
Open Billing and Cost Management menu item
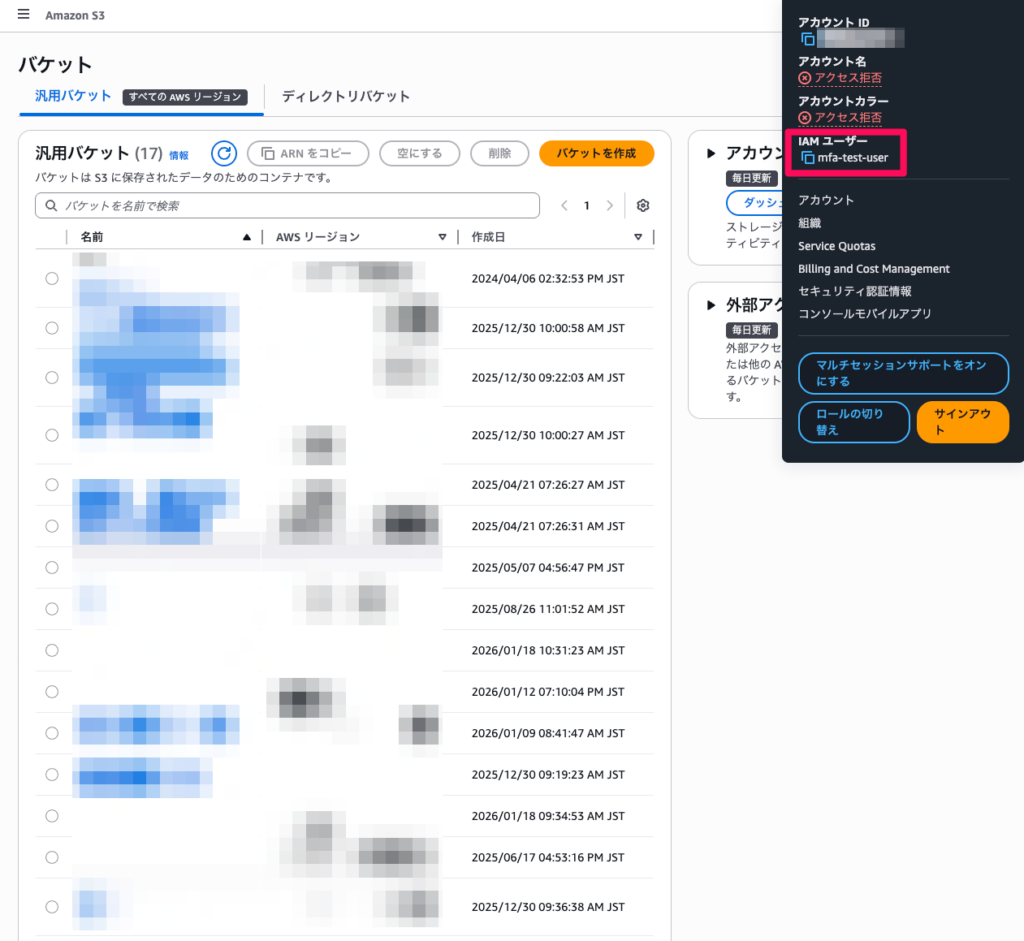coord(873,269)
